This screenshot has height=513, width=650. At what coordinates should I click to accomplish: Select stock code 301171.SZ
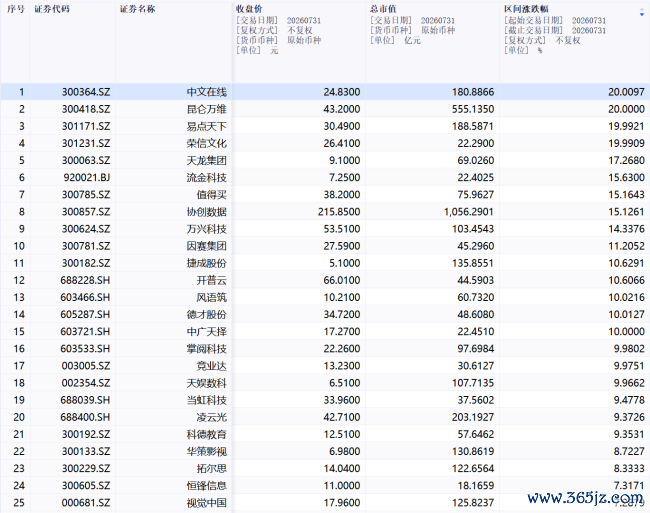[86, 126]
